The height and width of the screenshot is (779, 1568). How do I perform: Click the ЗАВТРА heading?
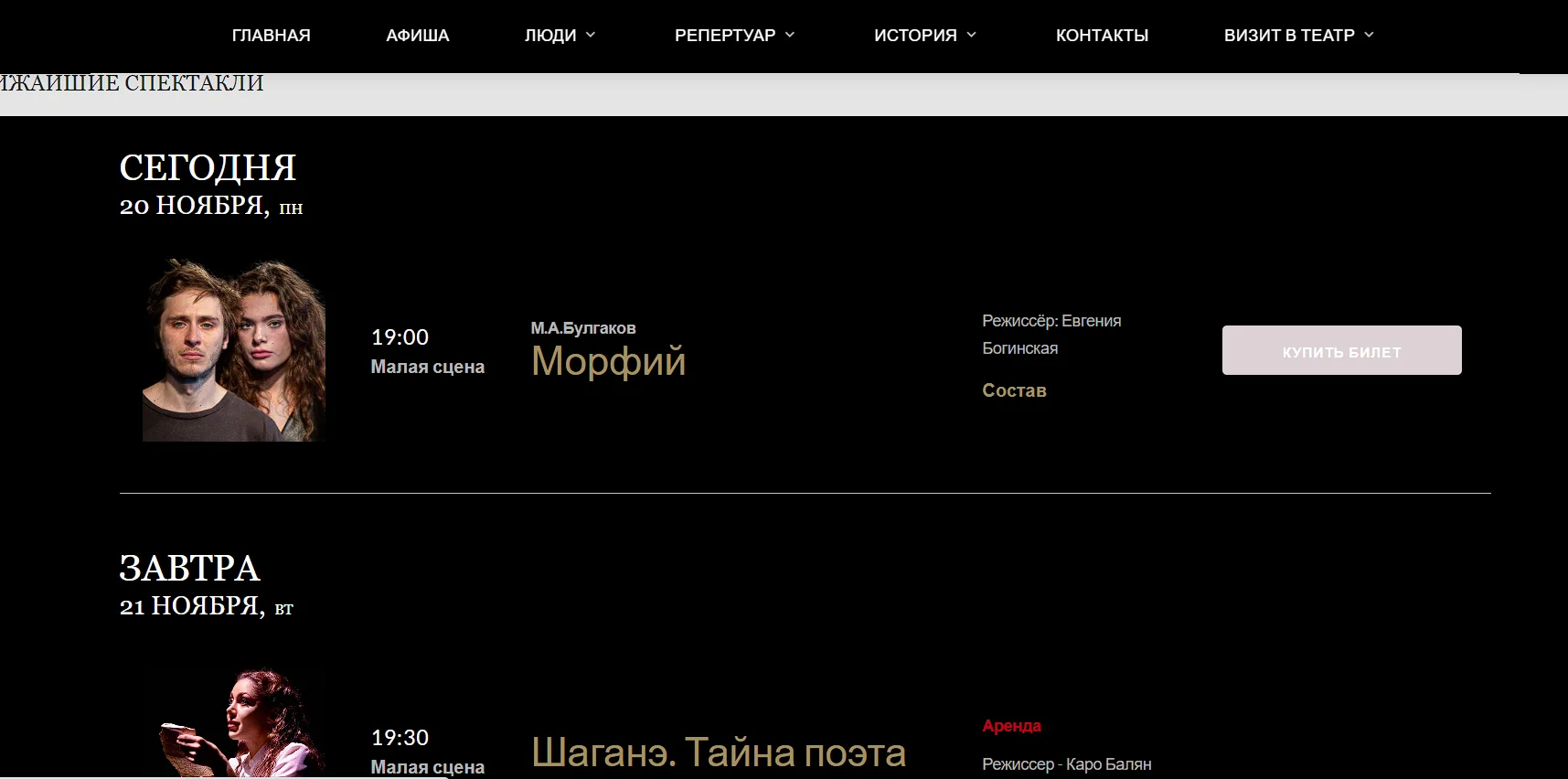(x=189, y=569)
